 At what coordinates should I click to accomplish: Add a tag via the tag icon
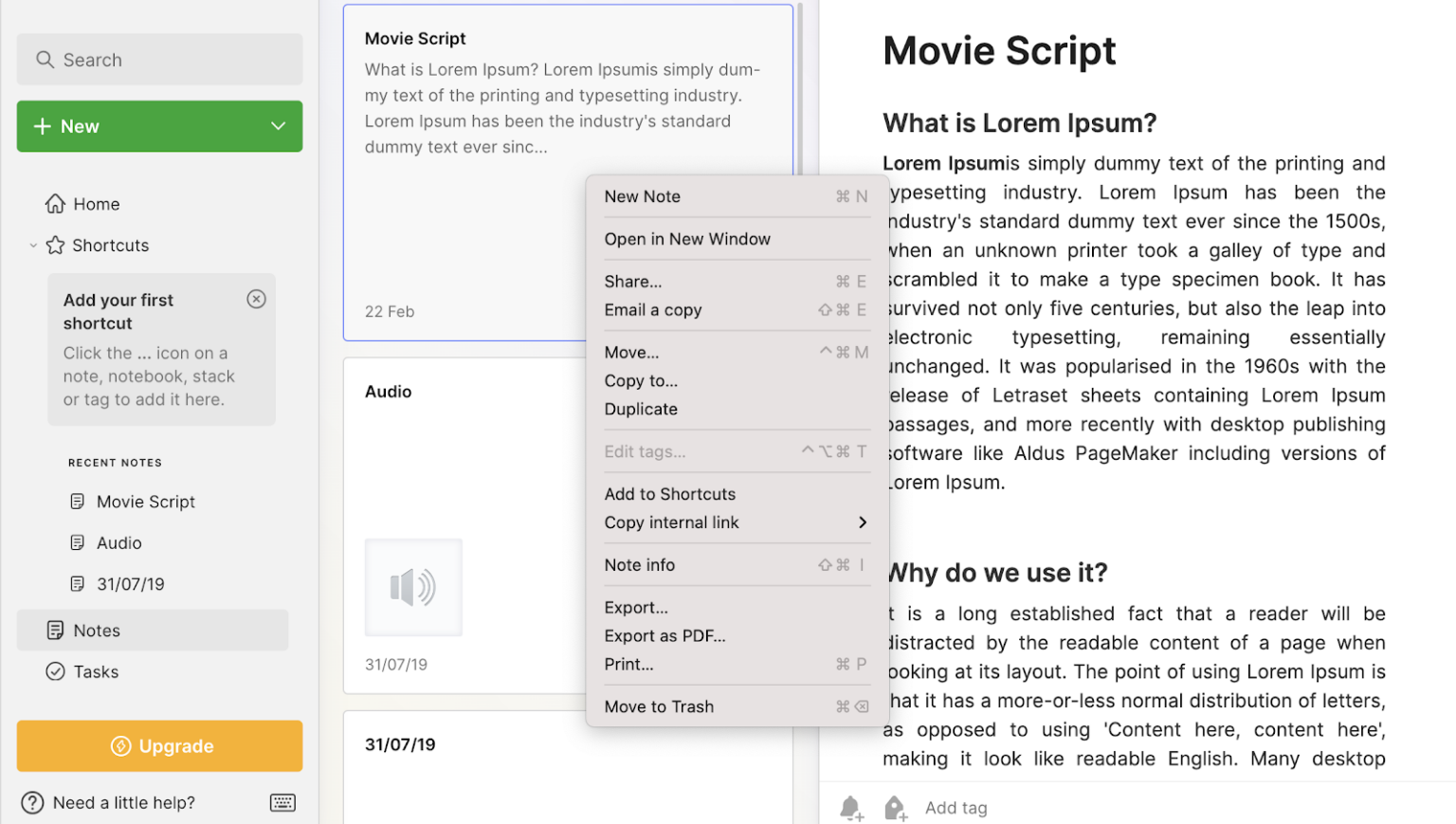click(895, 808)
